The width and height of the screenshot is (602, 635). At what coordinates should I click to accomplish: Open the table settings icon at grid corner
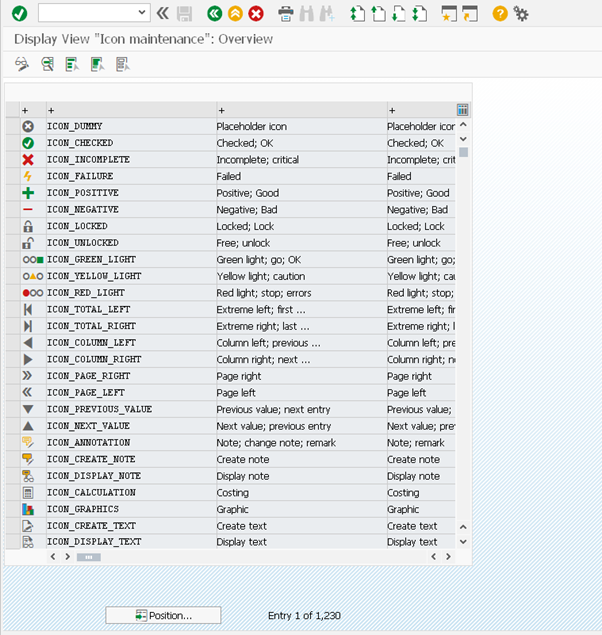tap(463, 110)
